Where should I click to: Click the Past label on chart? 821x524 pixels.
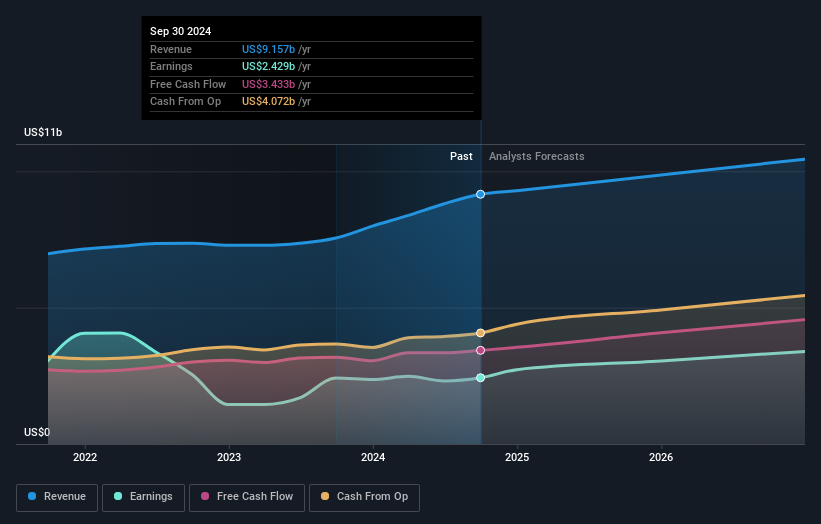[461, 156]
